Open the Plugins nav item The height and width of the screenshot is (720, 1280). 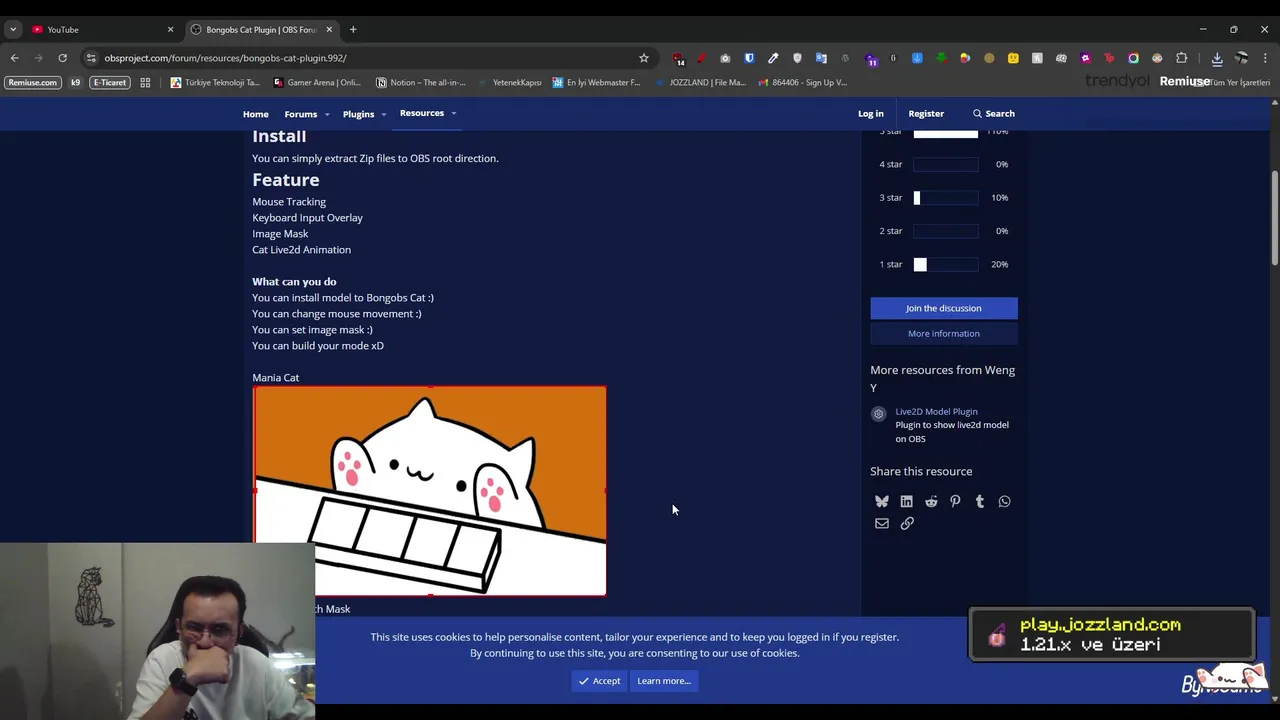click(358, 114)
